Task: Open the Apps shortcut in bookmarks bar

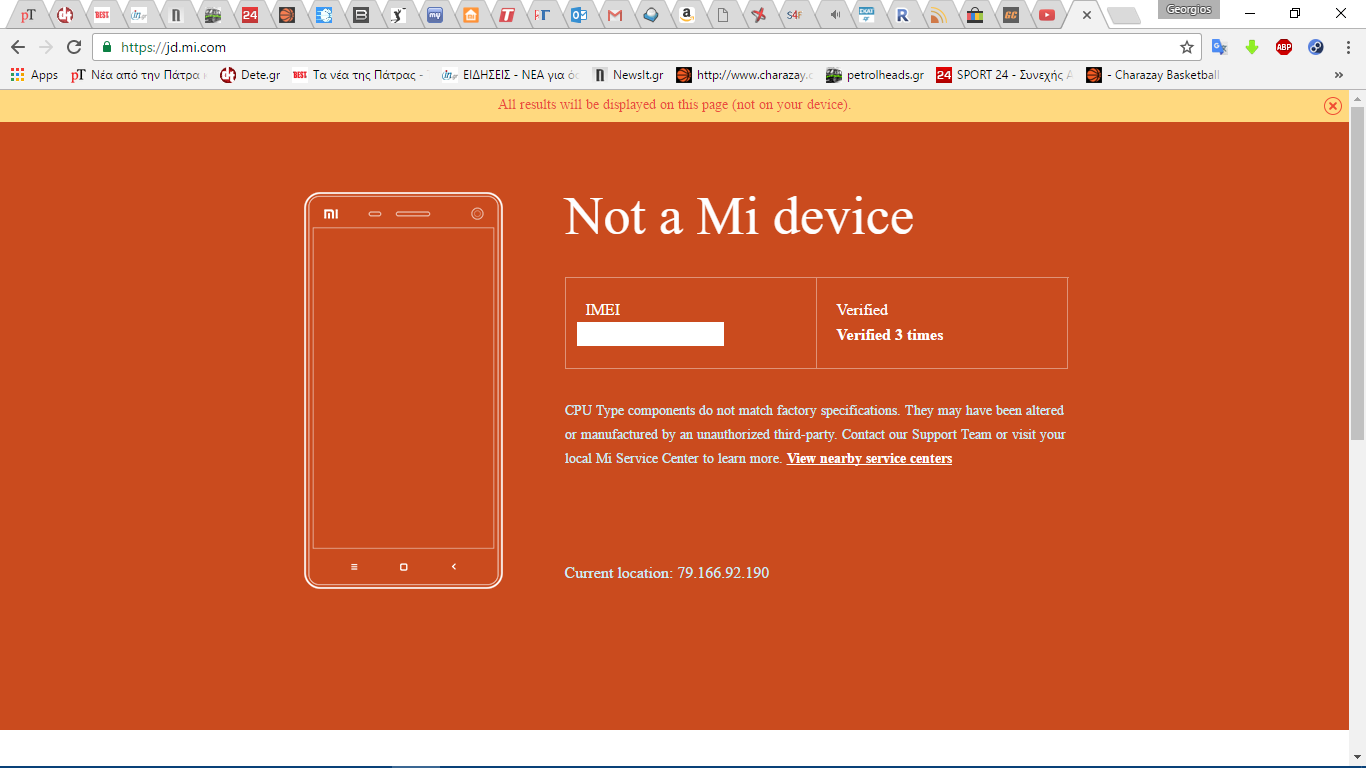Action: 35,75
